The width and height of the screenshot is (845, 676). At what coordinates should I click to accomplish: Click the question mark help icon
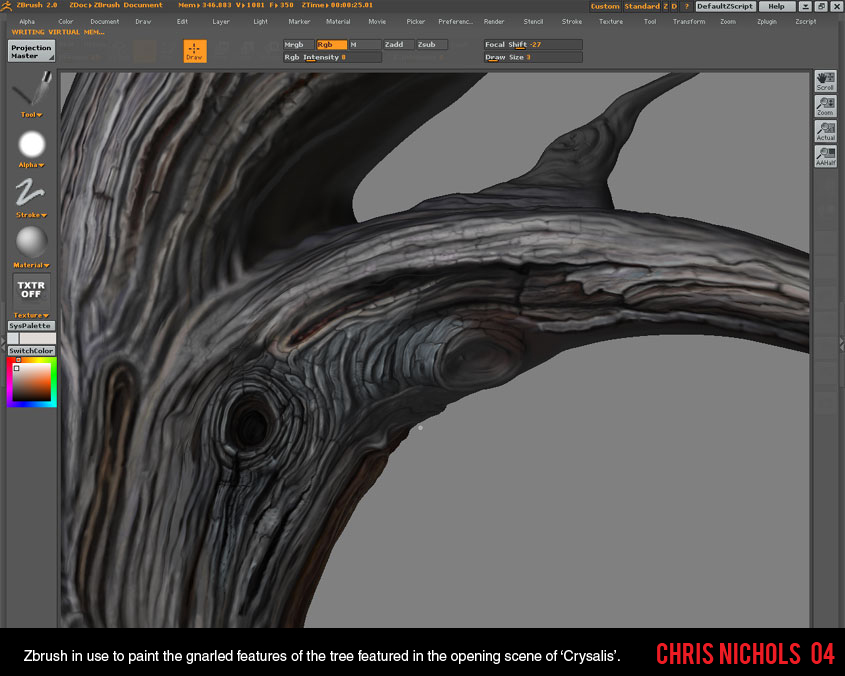point(687,6)
